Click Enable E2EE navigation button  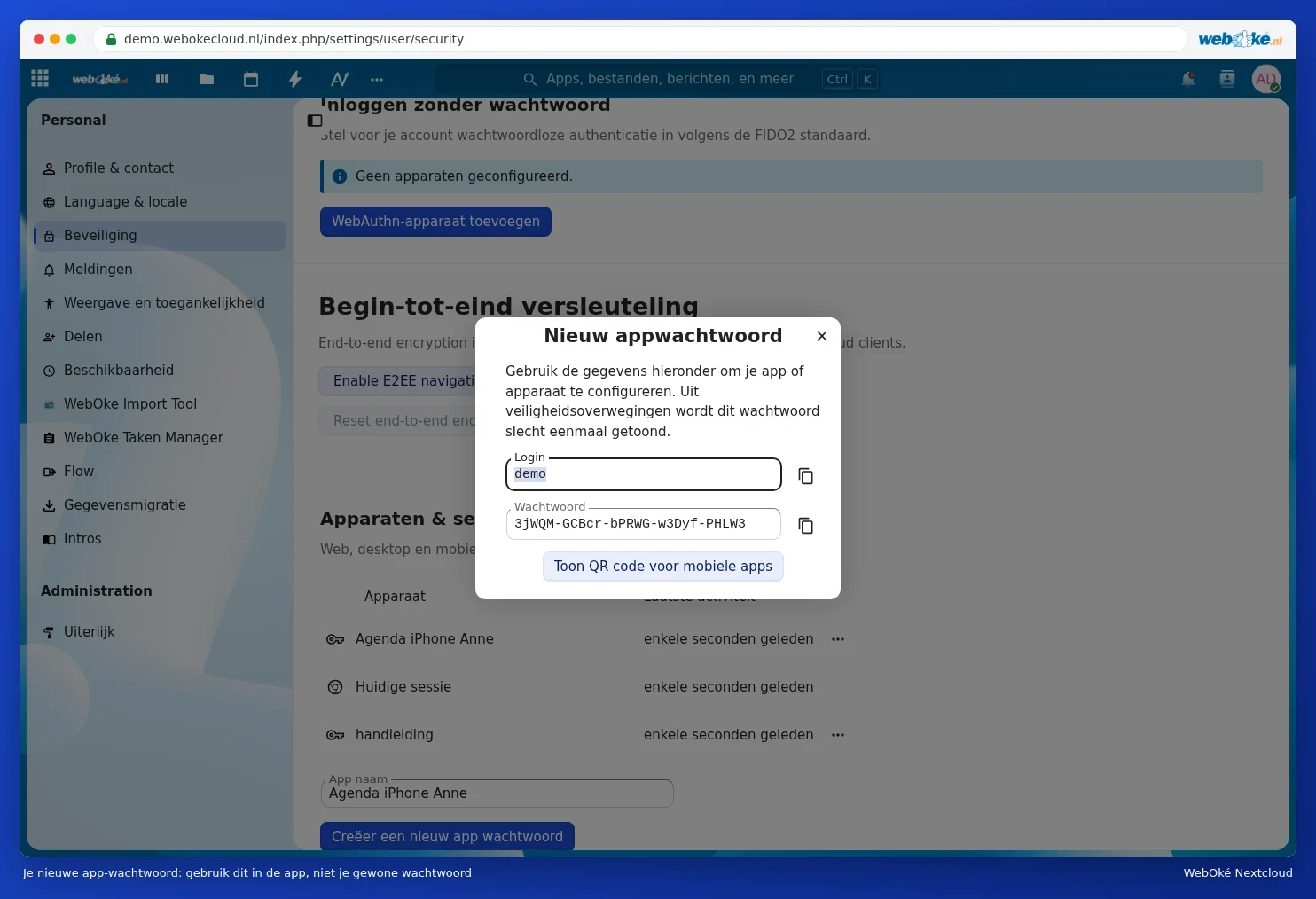(397, 381)
